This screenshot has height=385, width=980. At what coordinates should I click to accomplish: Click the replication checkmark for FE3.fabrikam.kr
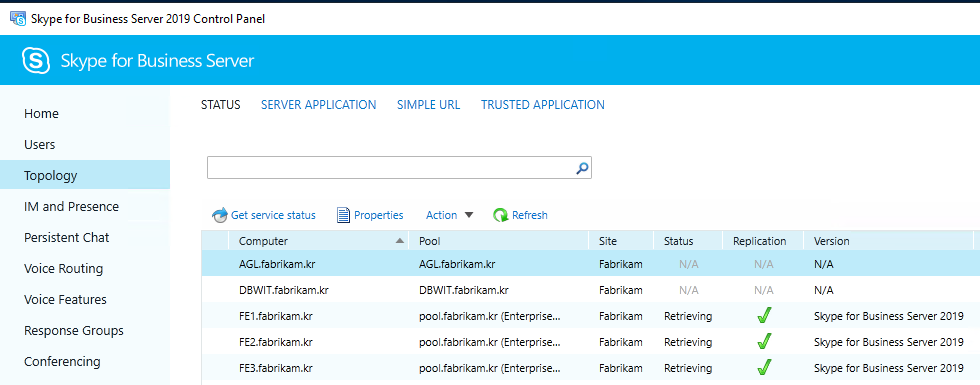[763, 367]
